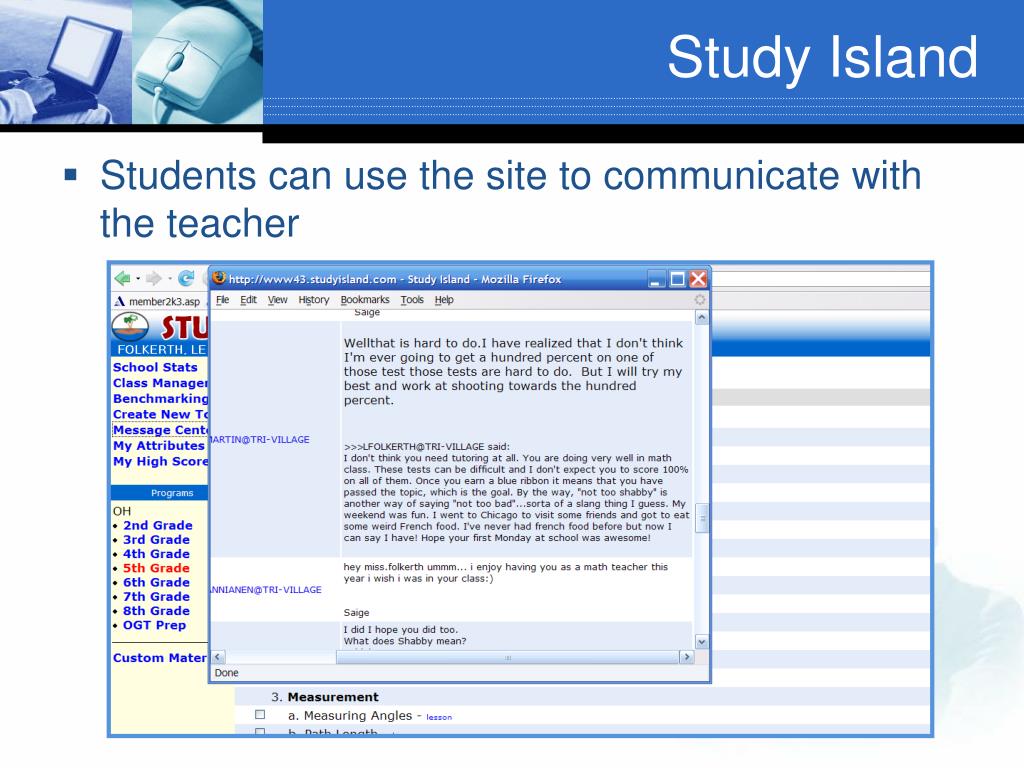Open the Help menu
Screen dimensions: 1024x768
point(444,300)
